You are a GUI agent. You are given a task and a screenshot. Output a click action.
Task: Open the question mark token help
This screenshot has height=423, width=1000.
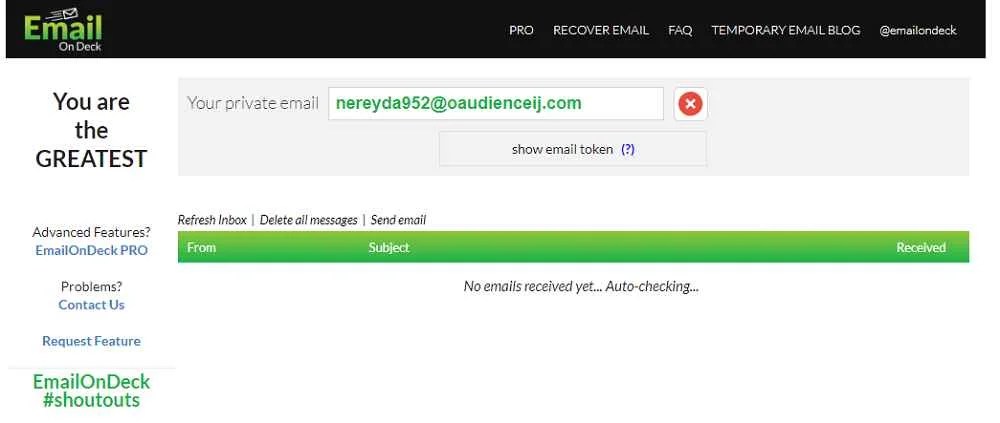coord(628,149)
